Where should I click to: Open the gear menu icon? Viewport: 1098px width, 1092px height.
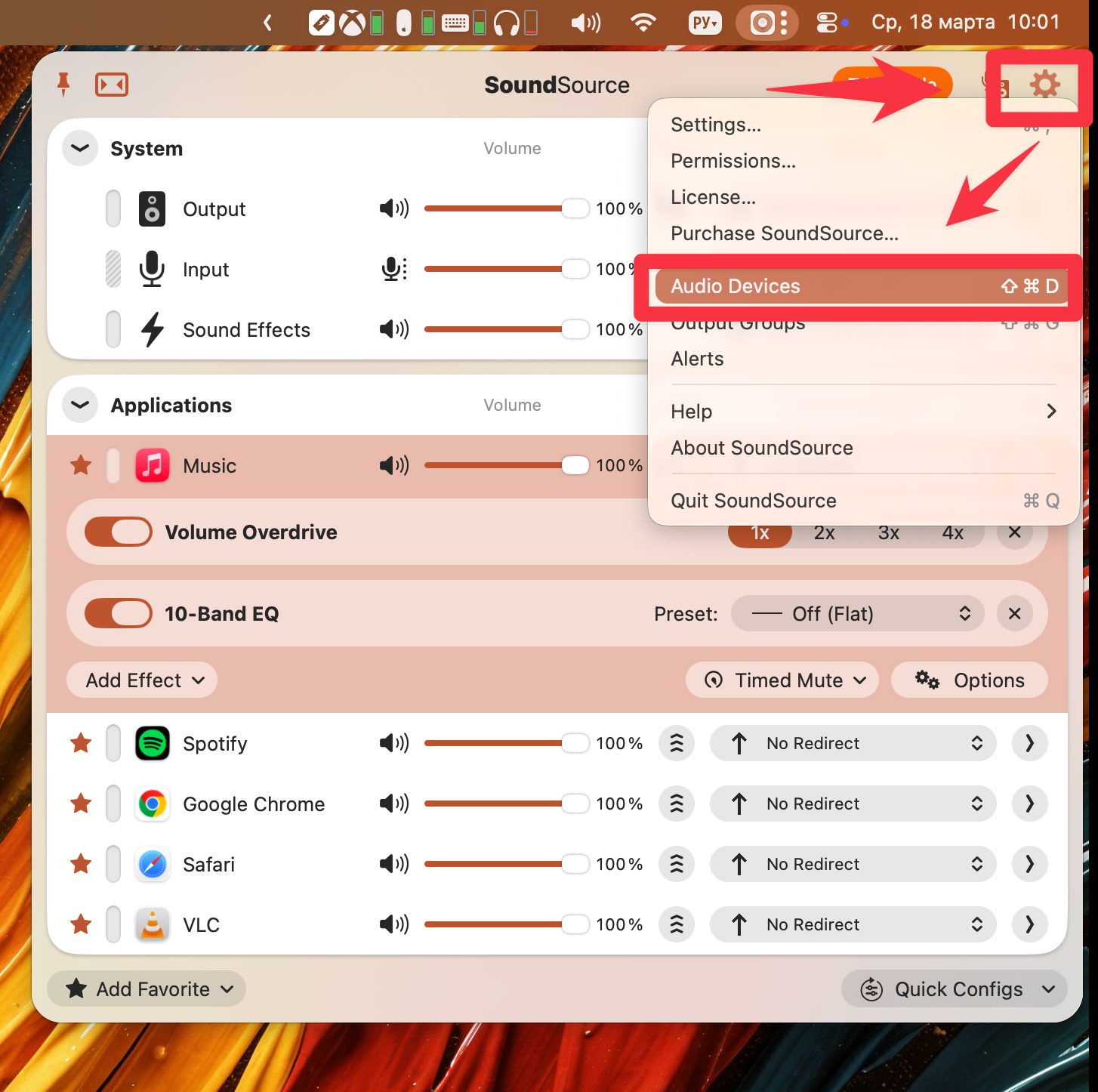1044,84
